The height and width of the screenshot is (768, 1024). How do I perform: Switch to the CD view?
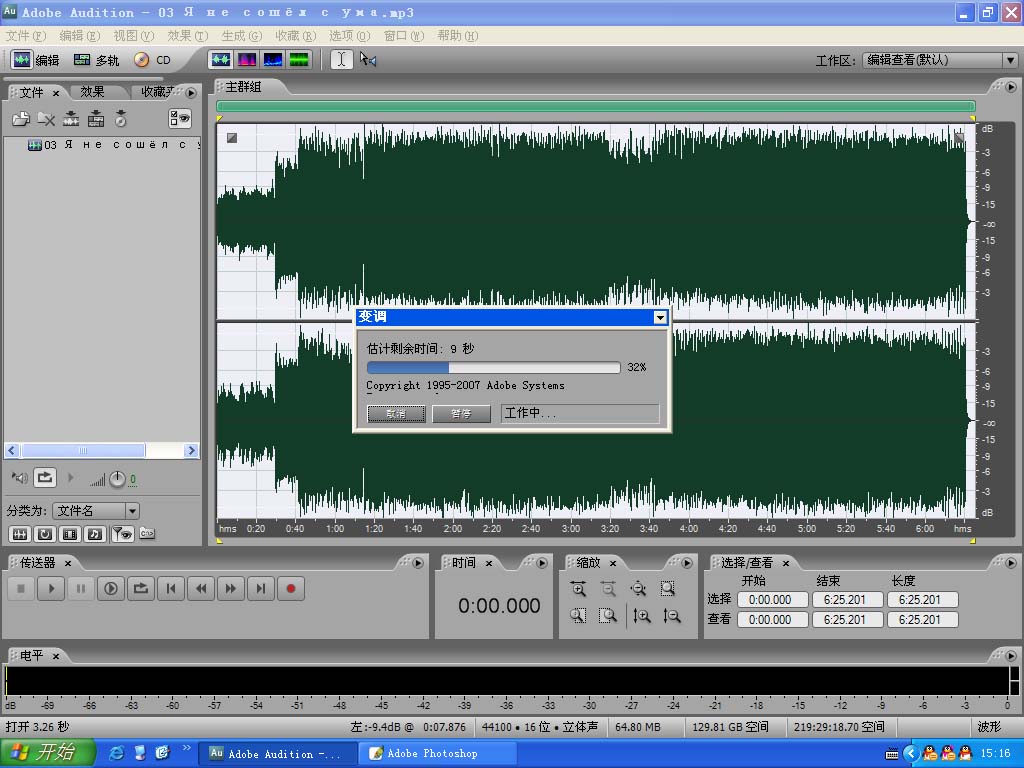pyautogui.click(x=152, y=60)
